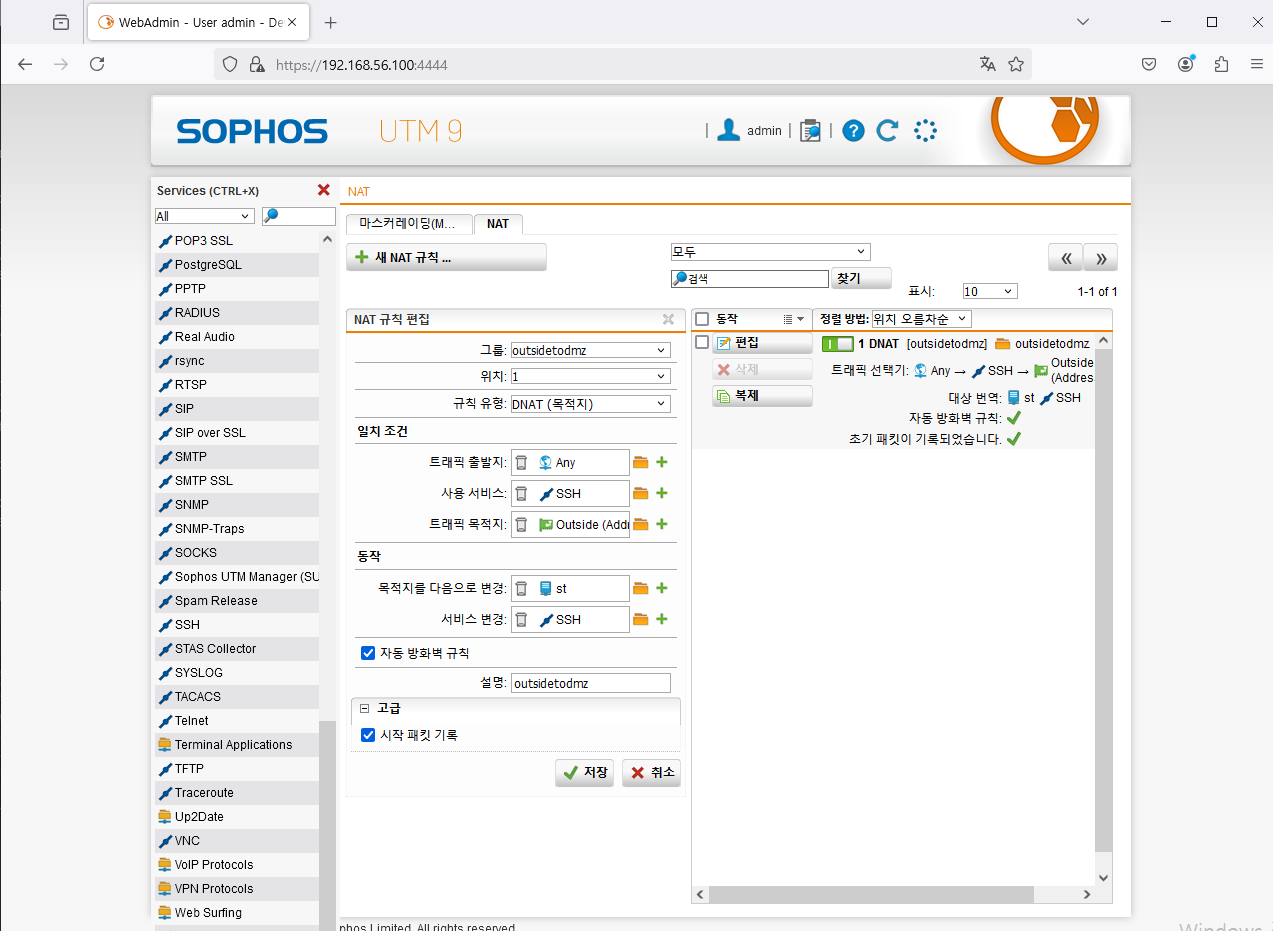
Task: Open the Firefox extensions icon
Action: (x=1221, y=64)
